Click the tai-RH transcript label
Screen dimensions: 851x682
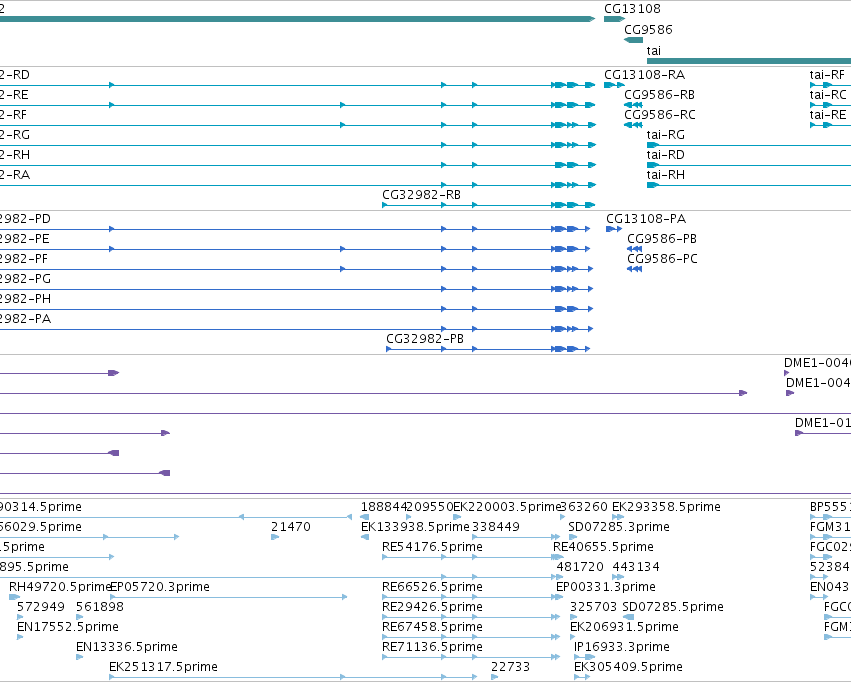pyautogui.click(x=665, y=175)
